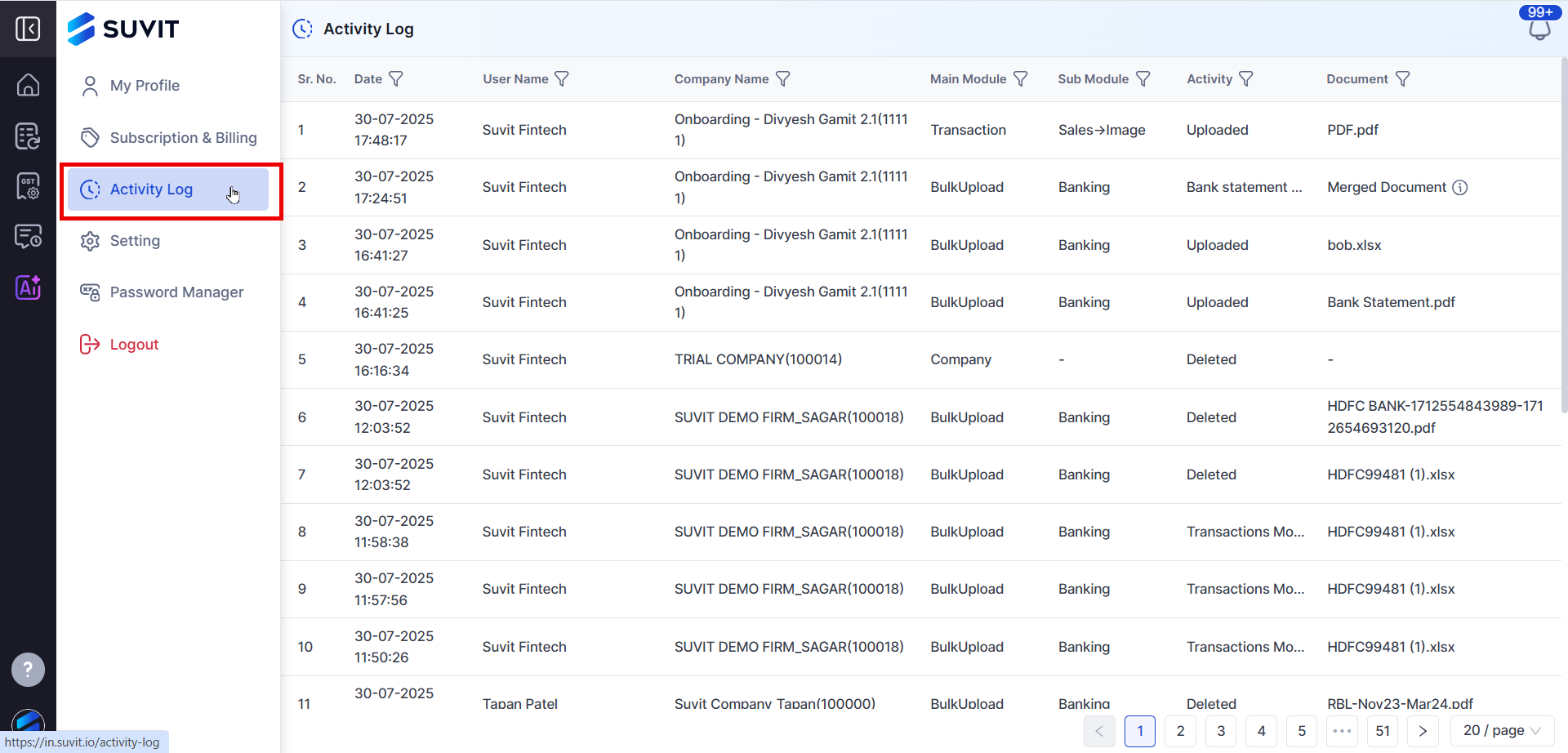Click Transaction main module cell in row 1
The width and height of the screenshot is (1568, 753).
[968, 130]
